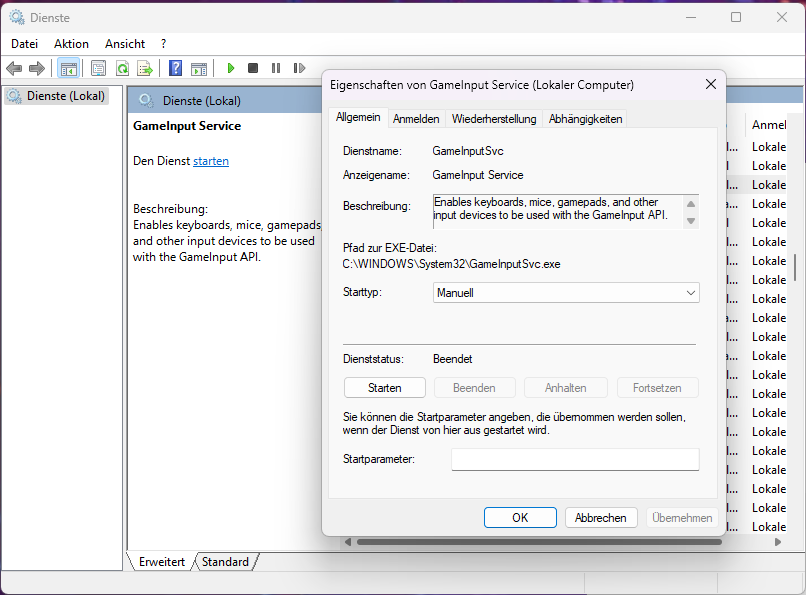Switch to the Erweitert view tab

[161, 562]
